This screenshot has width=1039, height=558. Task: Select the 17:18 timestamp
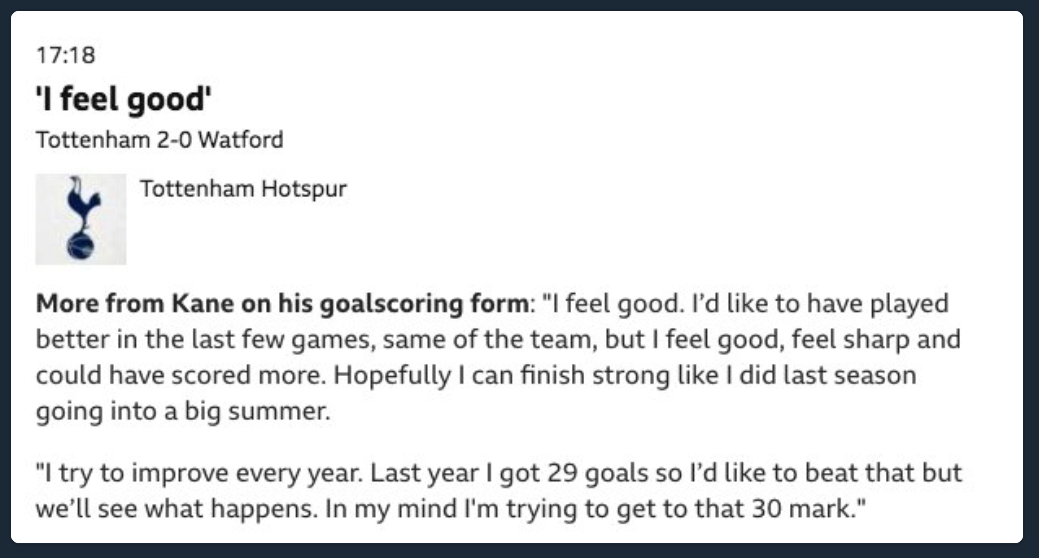(66, 55)
